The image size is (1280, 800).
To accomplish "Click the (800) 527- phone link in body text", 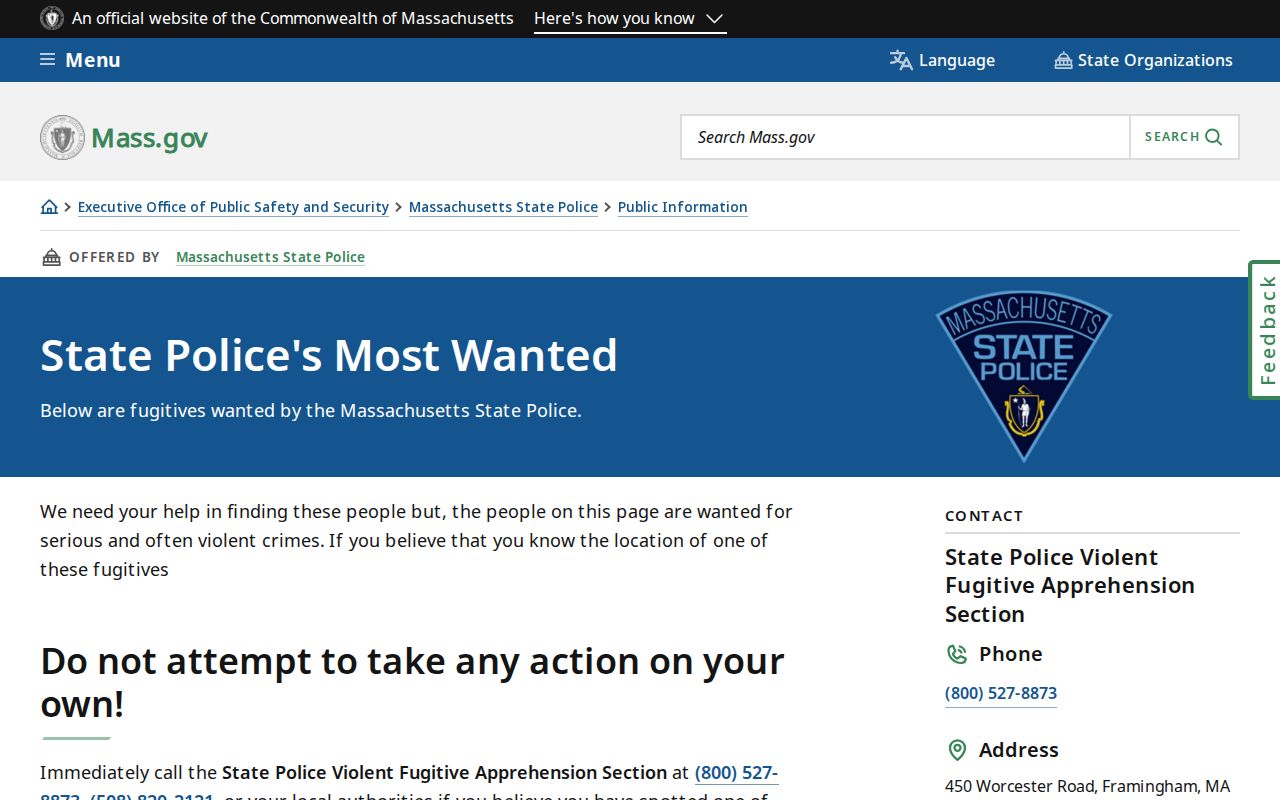I will tap(736, 773).
